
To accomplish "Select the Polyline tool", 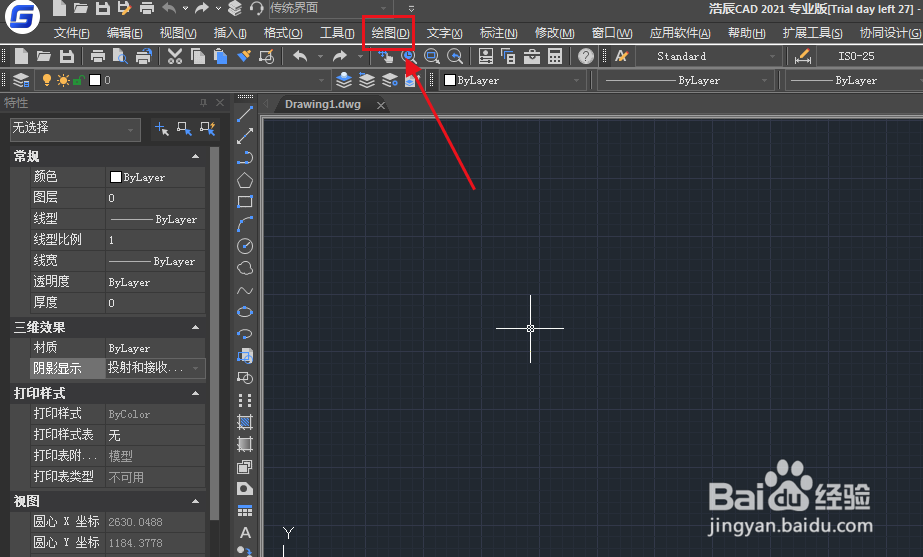I will pyautogui.click(x=245, y=158).
